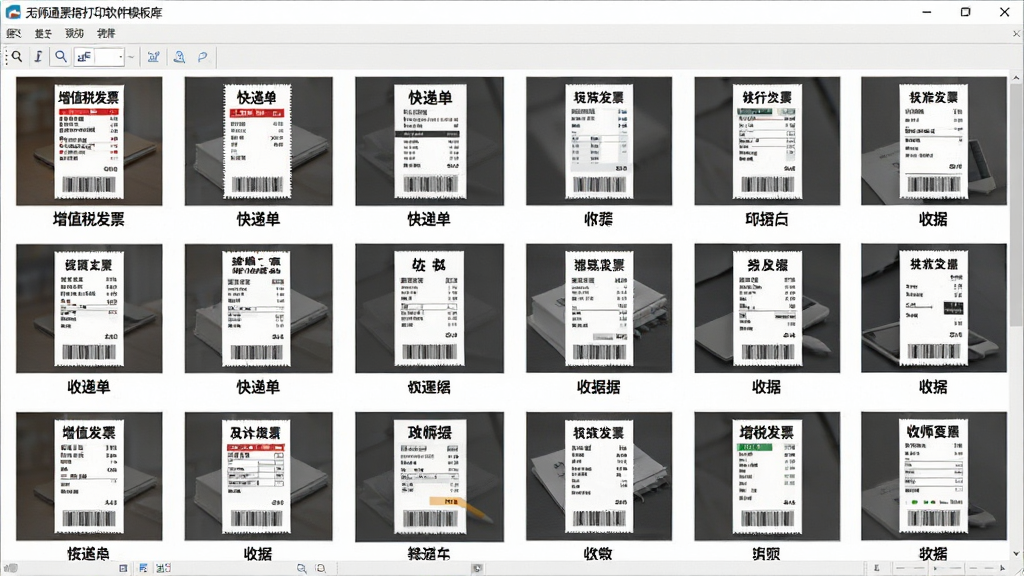Image resolution: width=1024 pixels, height=576 pixels.
Task: Select the 增值发票 titled receipt thumbnail
Action: pos(89,476)
